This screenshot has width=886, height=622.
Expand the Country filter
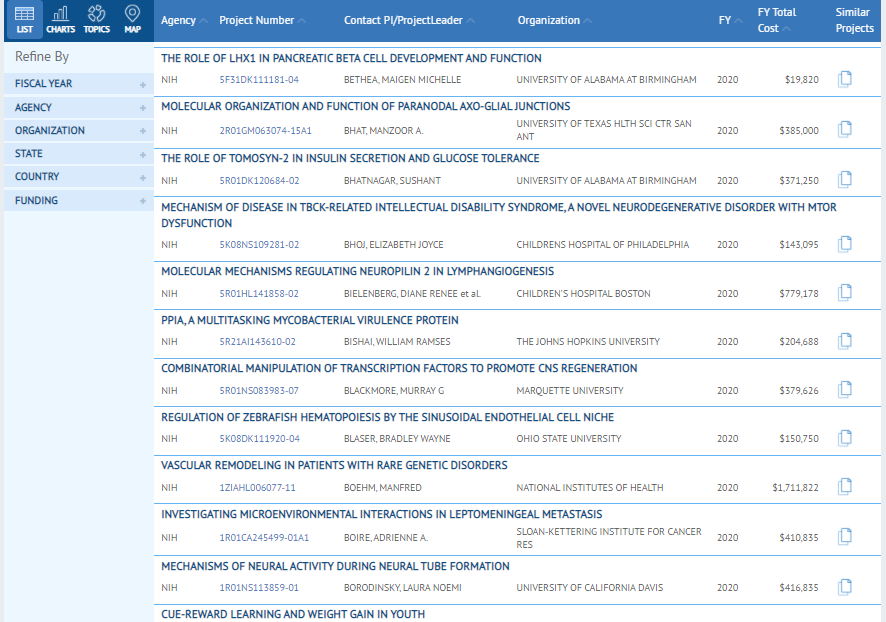[79, 177]
